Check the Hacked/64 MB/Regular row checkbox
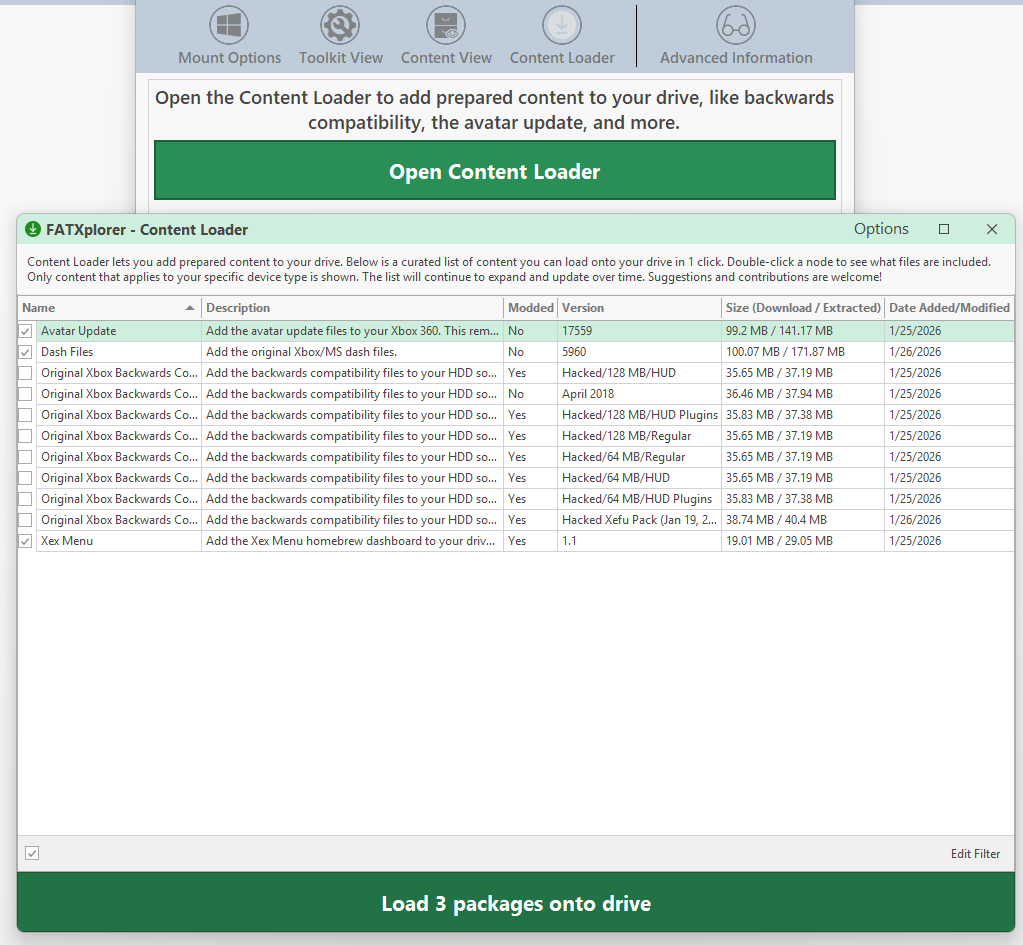1023x945 pixels. point(25,457)
